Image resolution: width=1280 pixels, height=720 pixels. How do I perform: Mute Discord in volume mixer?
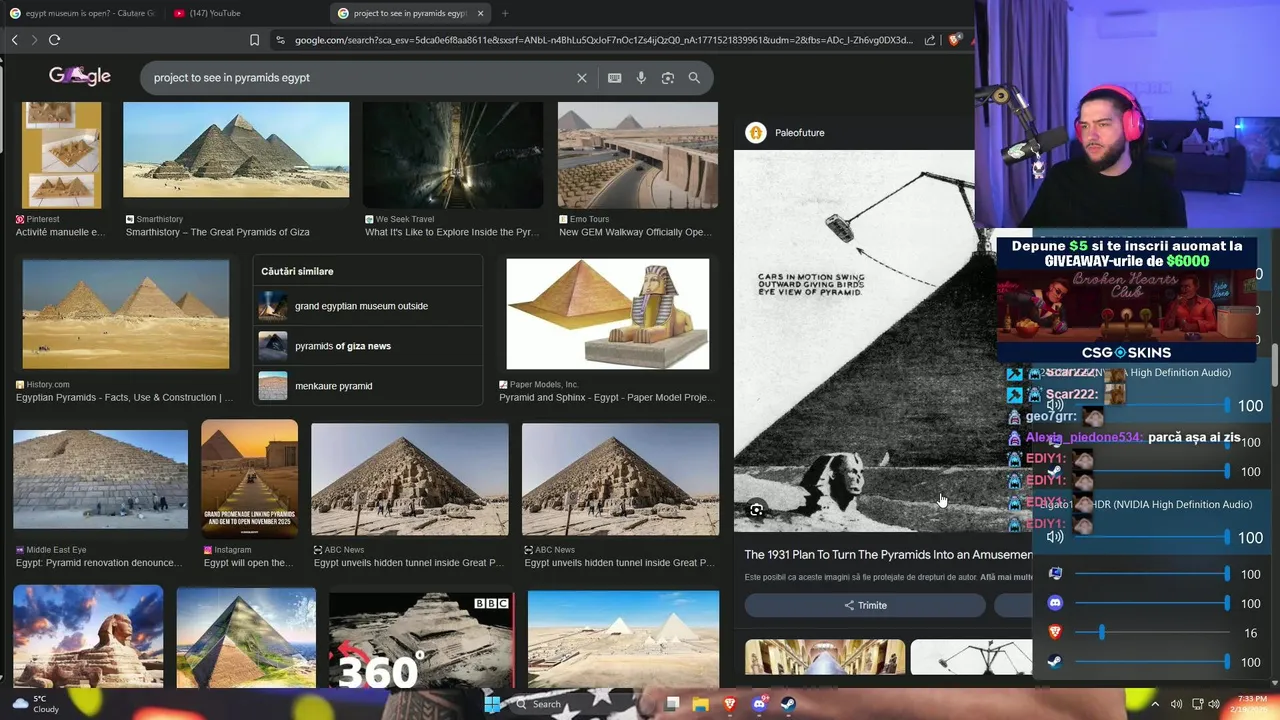pyautogui.click(x=1055, y=603)
